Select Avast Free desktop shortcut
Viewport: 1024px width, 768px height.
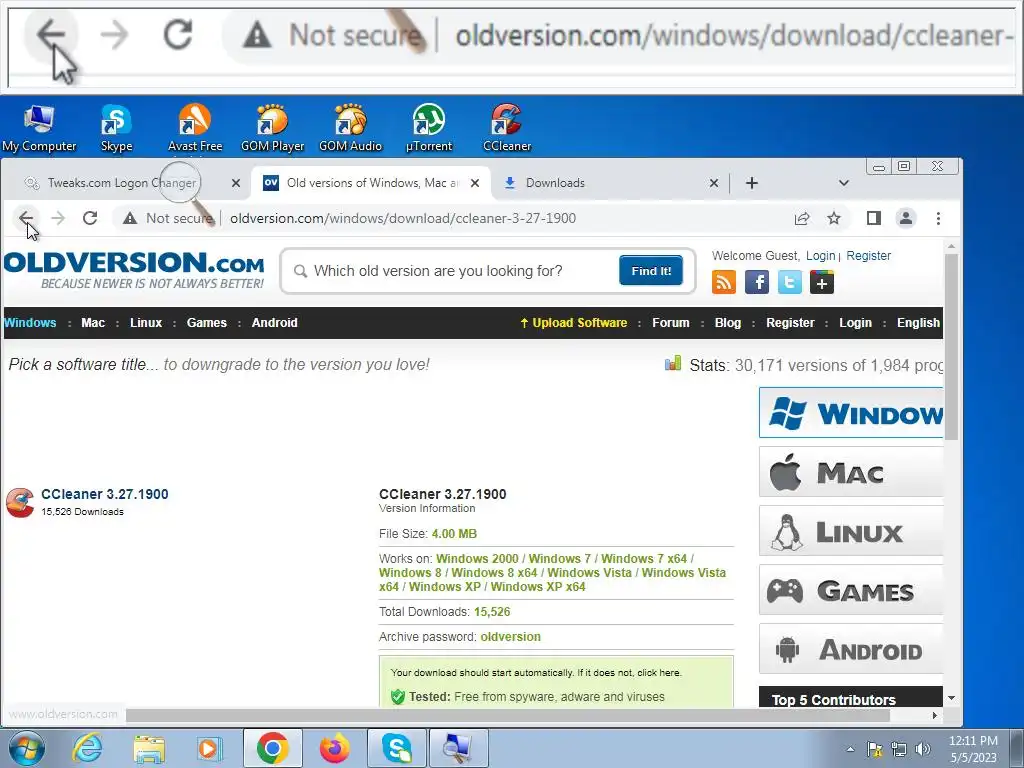pyautogui.click(x=195, y=129)
